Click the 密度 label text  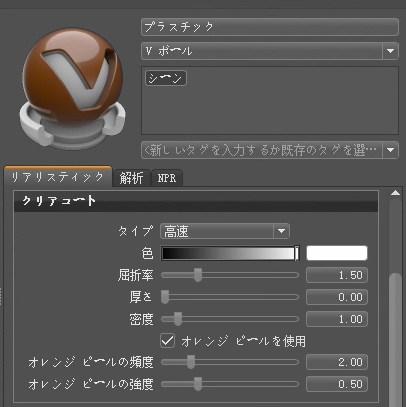[142, 319]
